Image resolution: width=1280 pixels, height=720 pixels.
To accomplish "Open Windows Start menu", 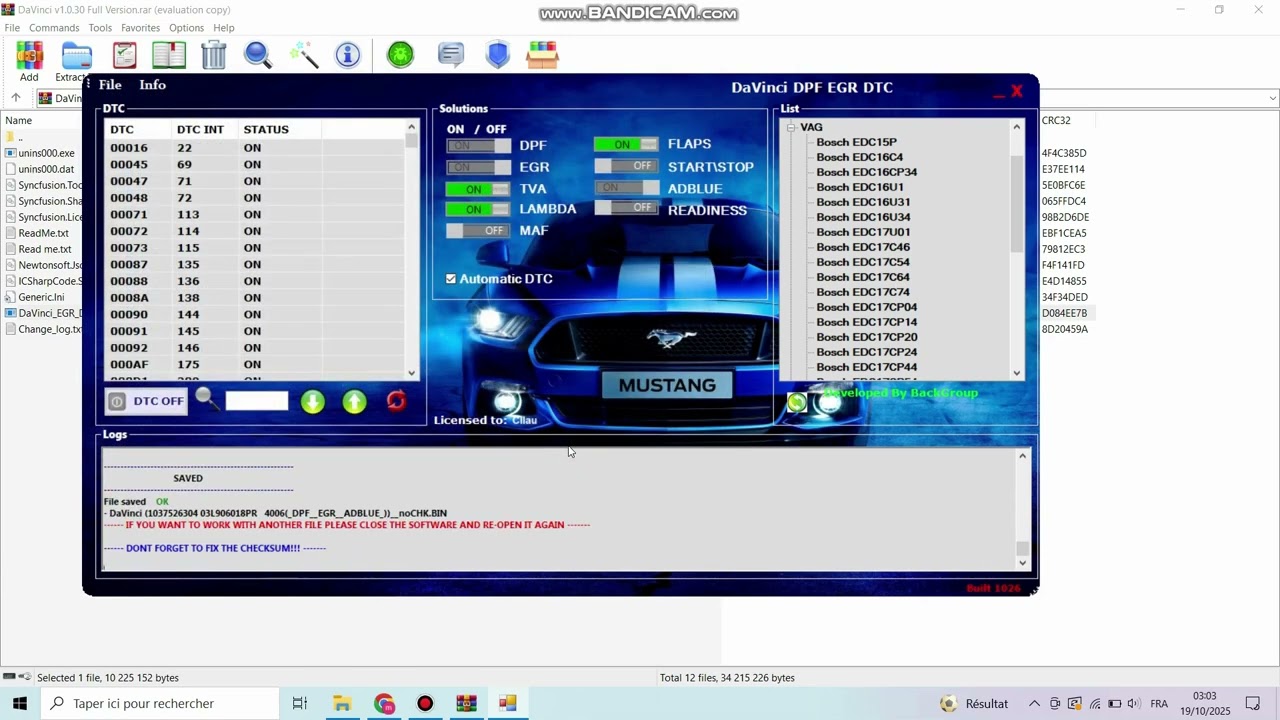I will click(20, 703).
